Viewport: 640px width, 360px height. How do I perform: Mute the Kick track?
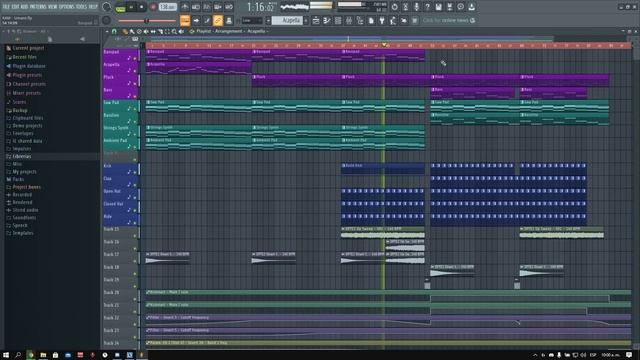tap(135, 172)
